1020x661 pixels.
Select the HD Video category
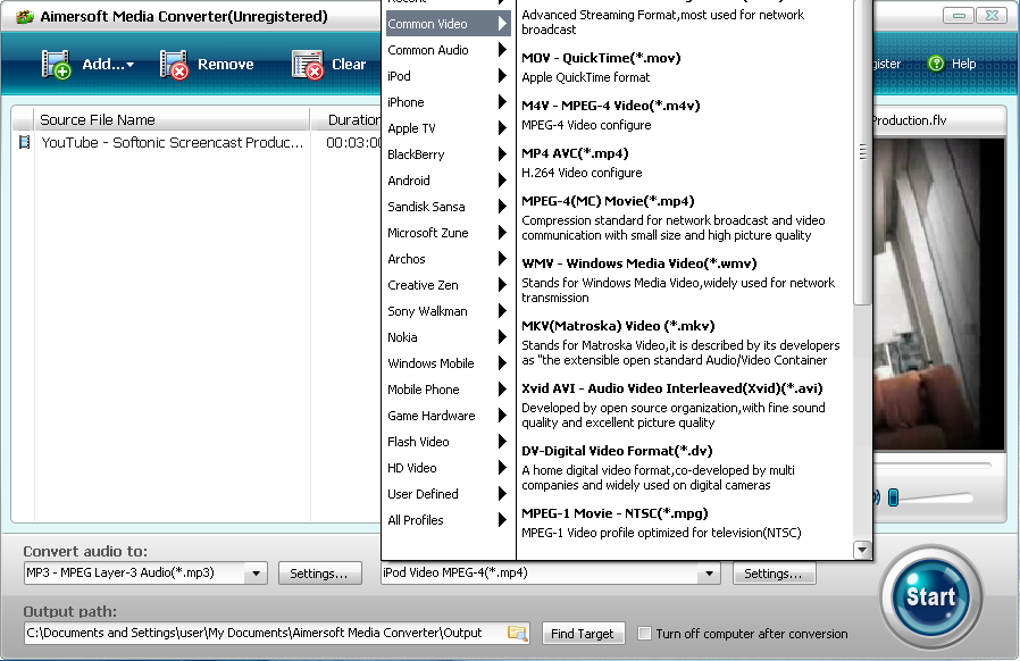pos(448,467)
